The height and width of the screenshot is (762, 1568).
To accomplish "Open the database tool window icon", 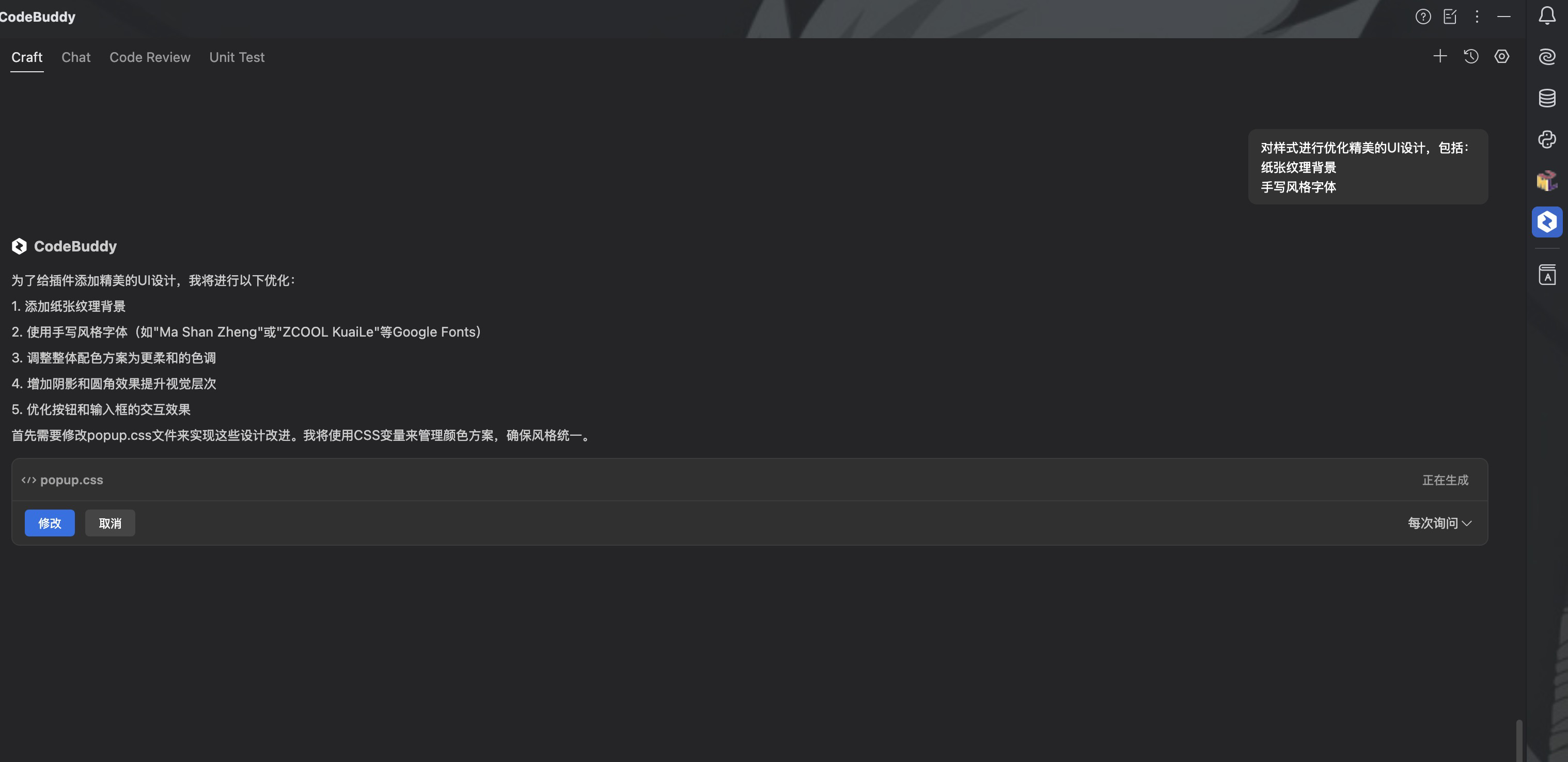I will click(x=1547, y=98).
